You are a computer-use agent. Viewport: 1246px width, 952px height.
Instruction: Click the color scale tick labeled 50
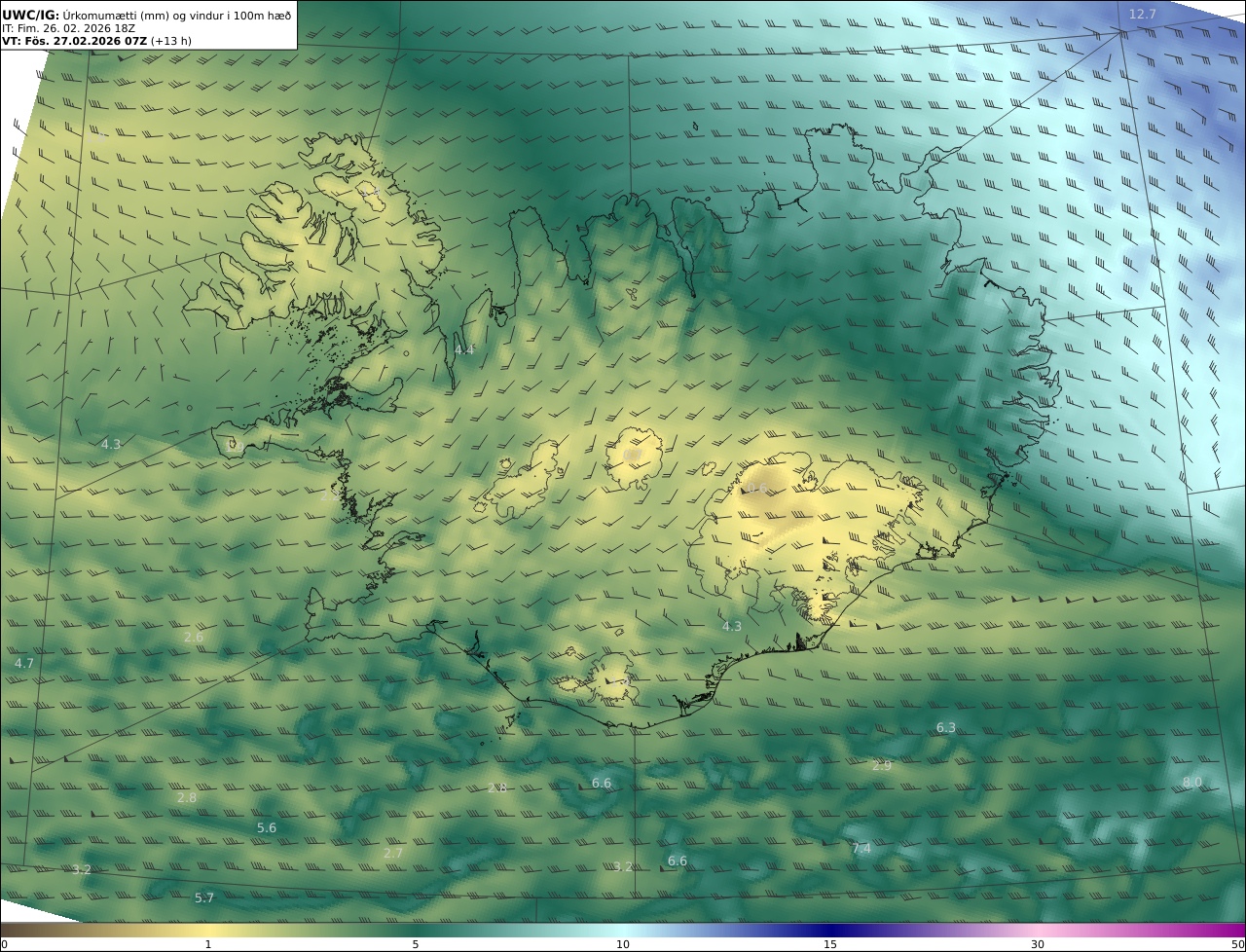point(1238,944)
